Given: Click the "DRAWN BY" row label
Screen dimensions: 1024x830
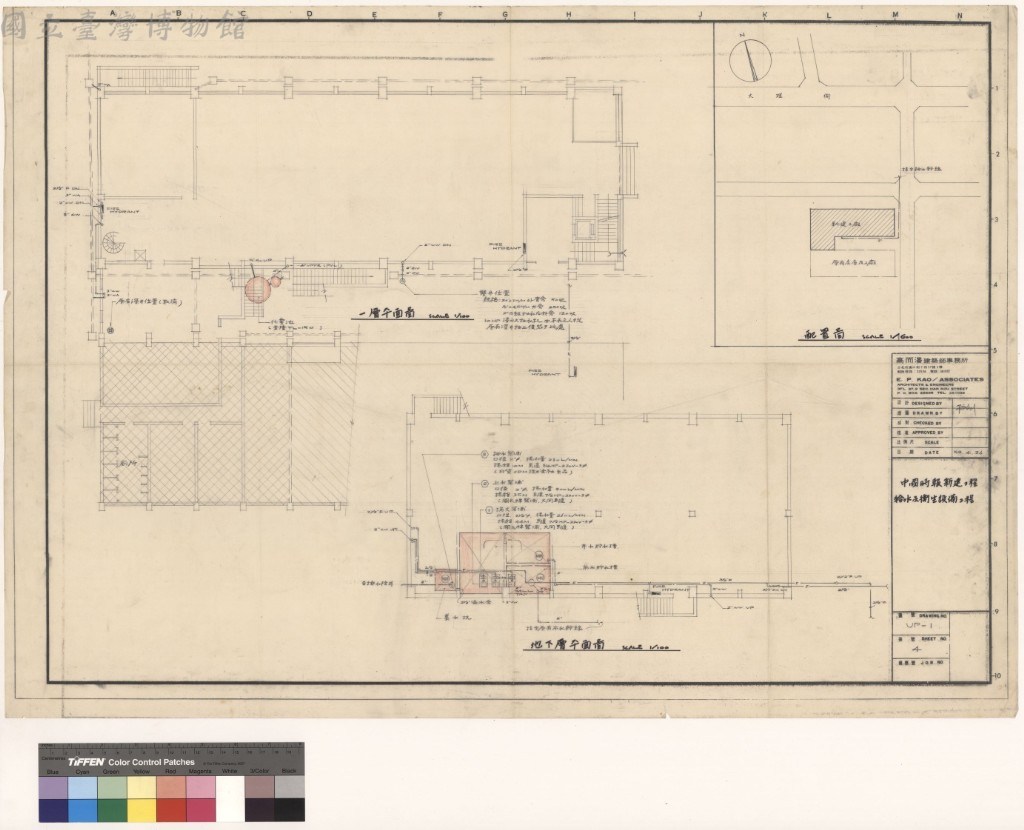Looking at the screenshot, I should point(928,413).
